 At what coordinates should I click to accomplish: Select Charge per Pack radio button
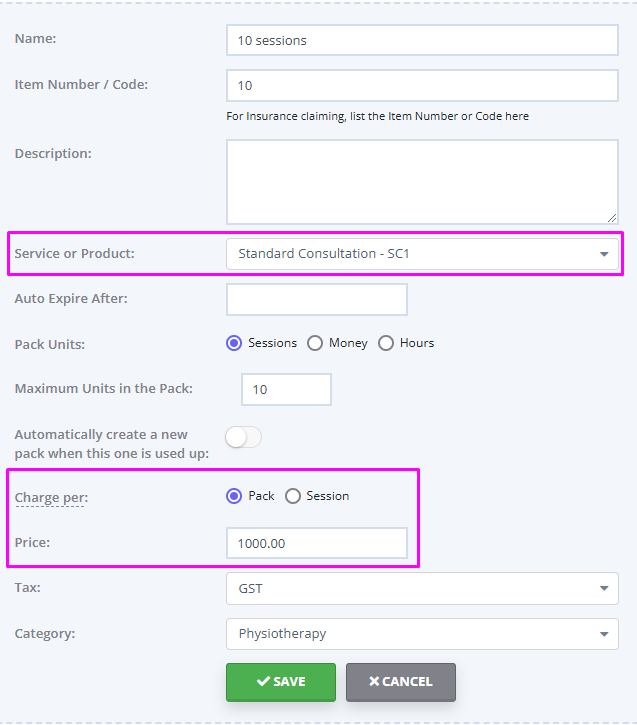pyautogui.click(x=234, y=496)
